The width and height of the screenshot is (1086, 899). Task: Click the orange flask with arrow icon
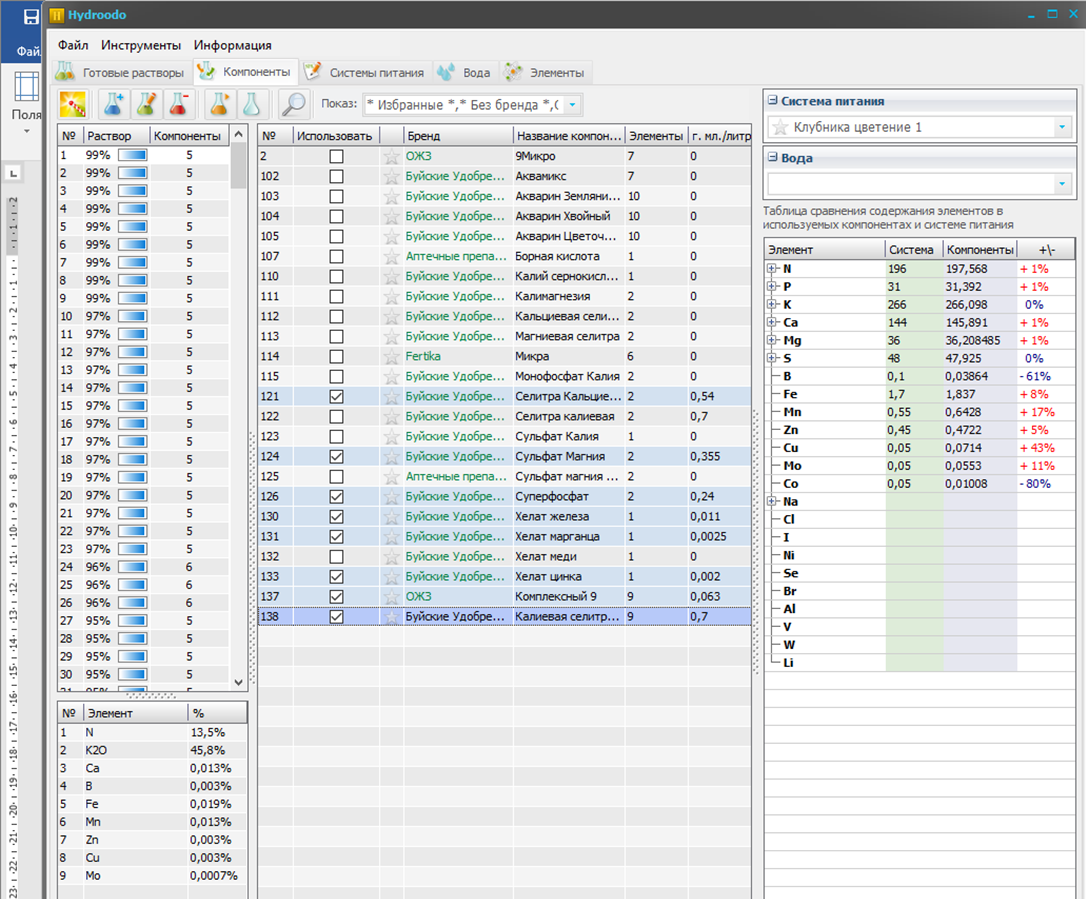(219, 104)
